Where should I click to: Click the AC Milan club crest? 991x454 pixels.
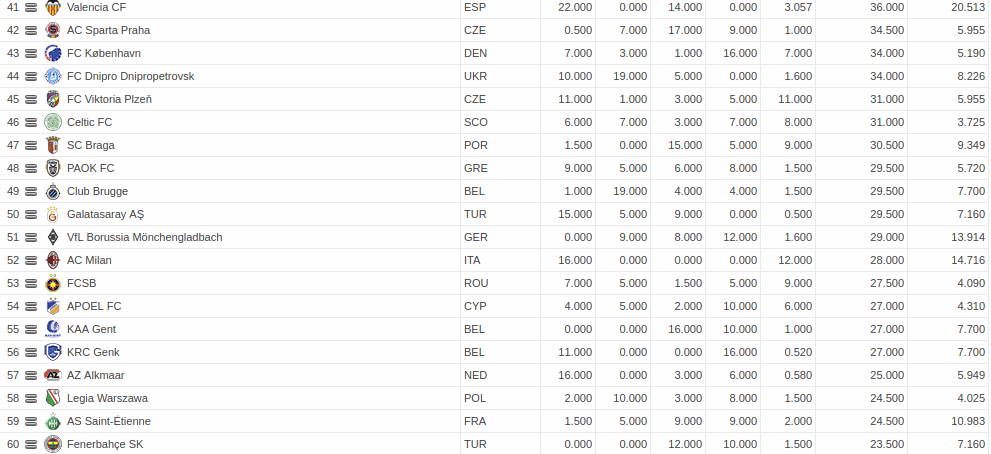(53, 260)
